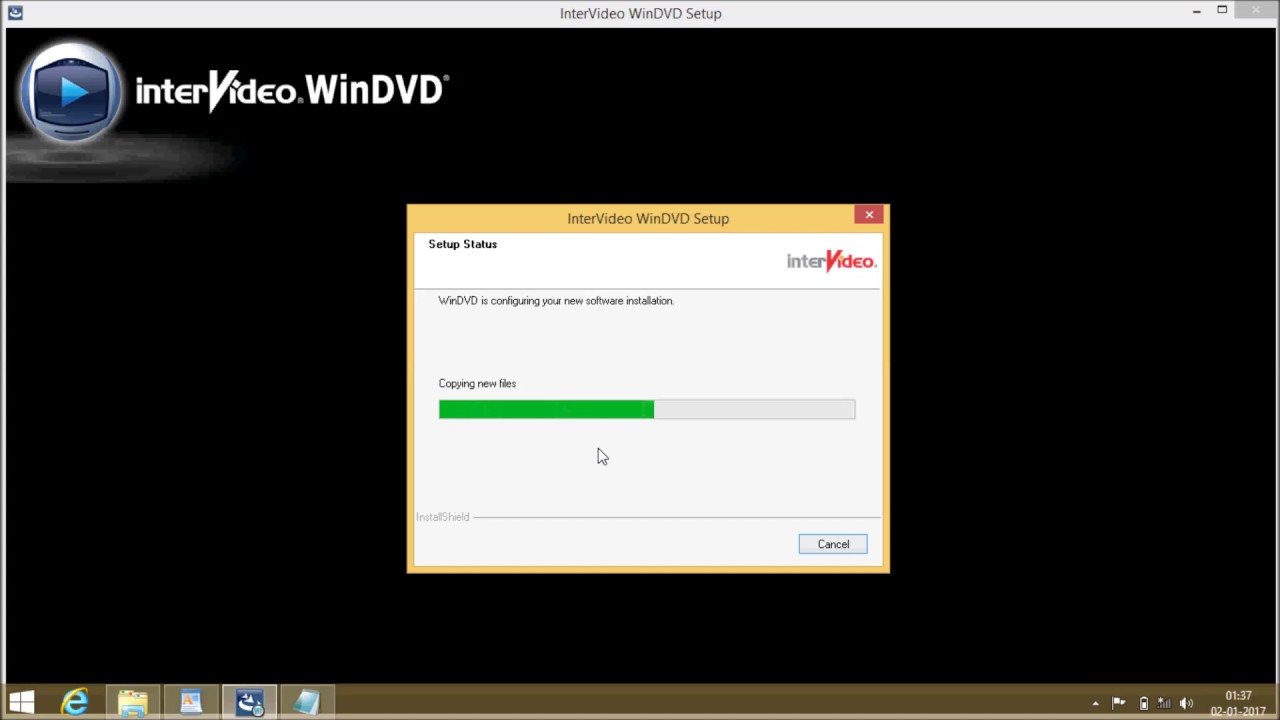Click 'WinDVD is configuring your new software' text

coord(556,300)
